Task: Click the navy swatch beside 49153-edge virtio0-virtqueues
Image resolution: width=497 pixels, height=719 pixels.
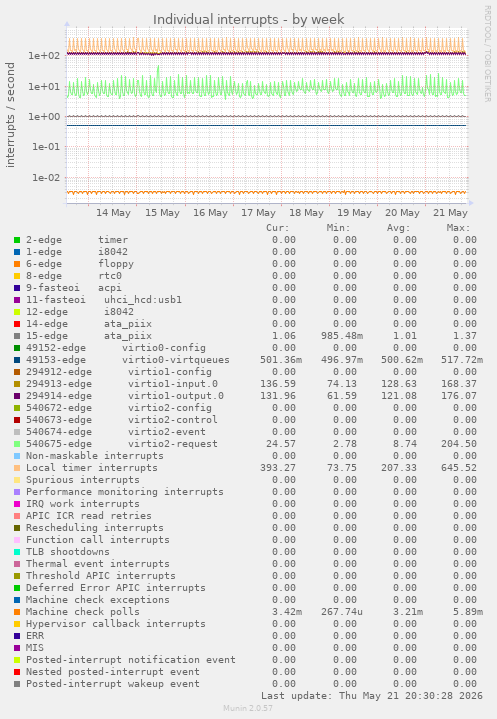Action: (17, 360)
